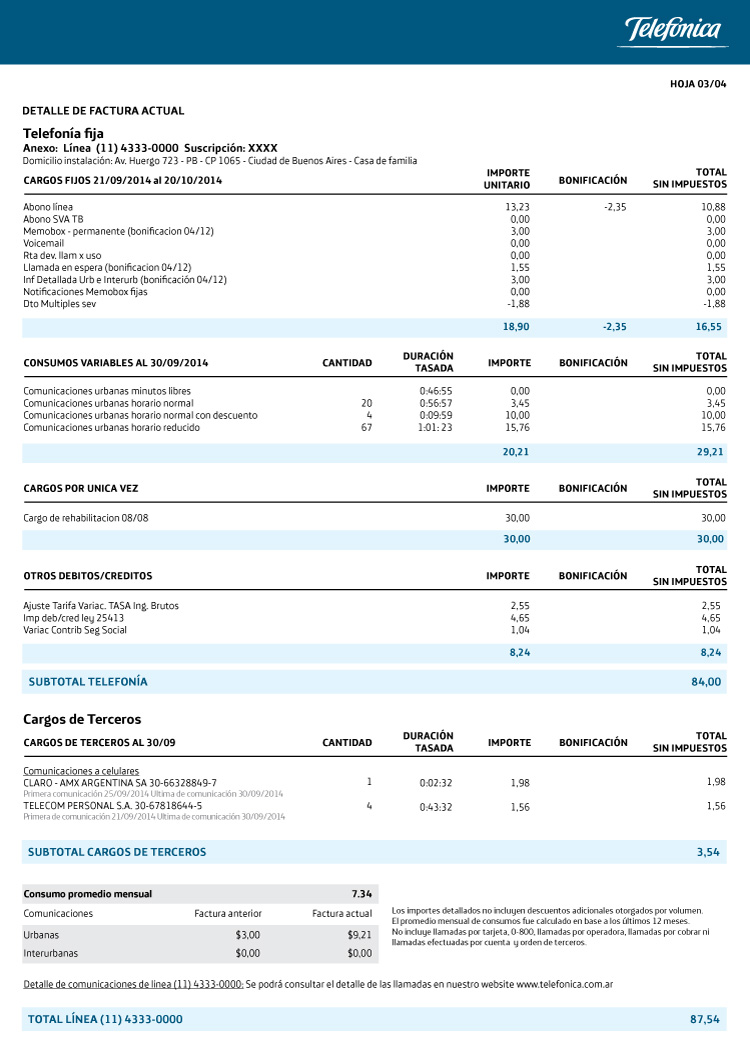Select the 'CARGOS DE TERCEROS AL 30/09' header
The width and height of the screenshot is (750, 1061).
coord(100,743)
